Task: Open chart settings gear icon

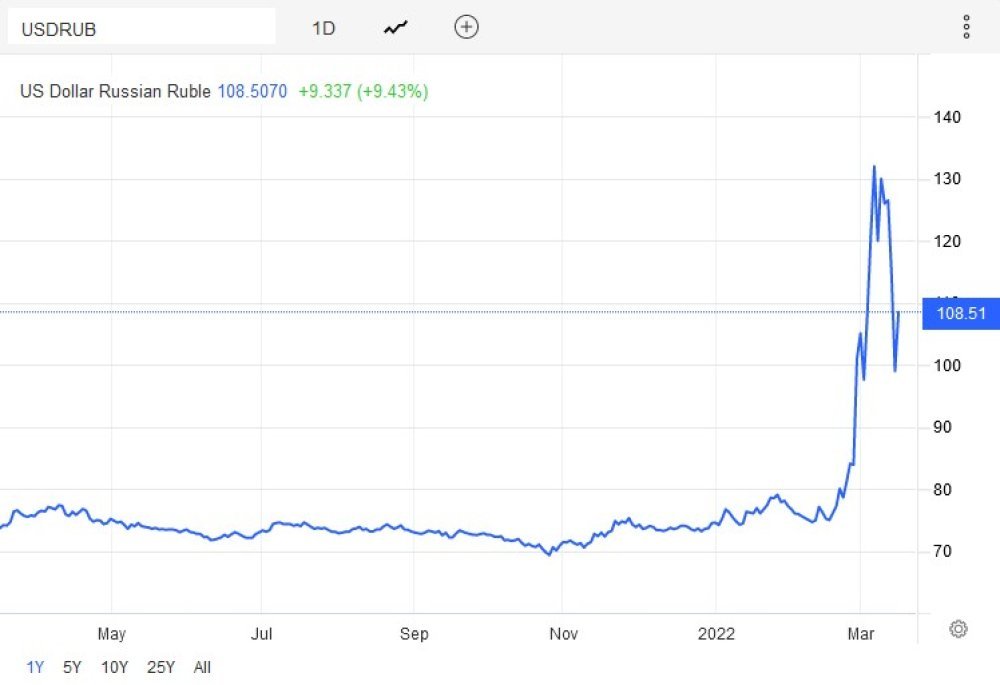Action: (958, 629)
